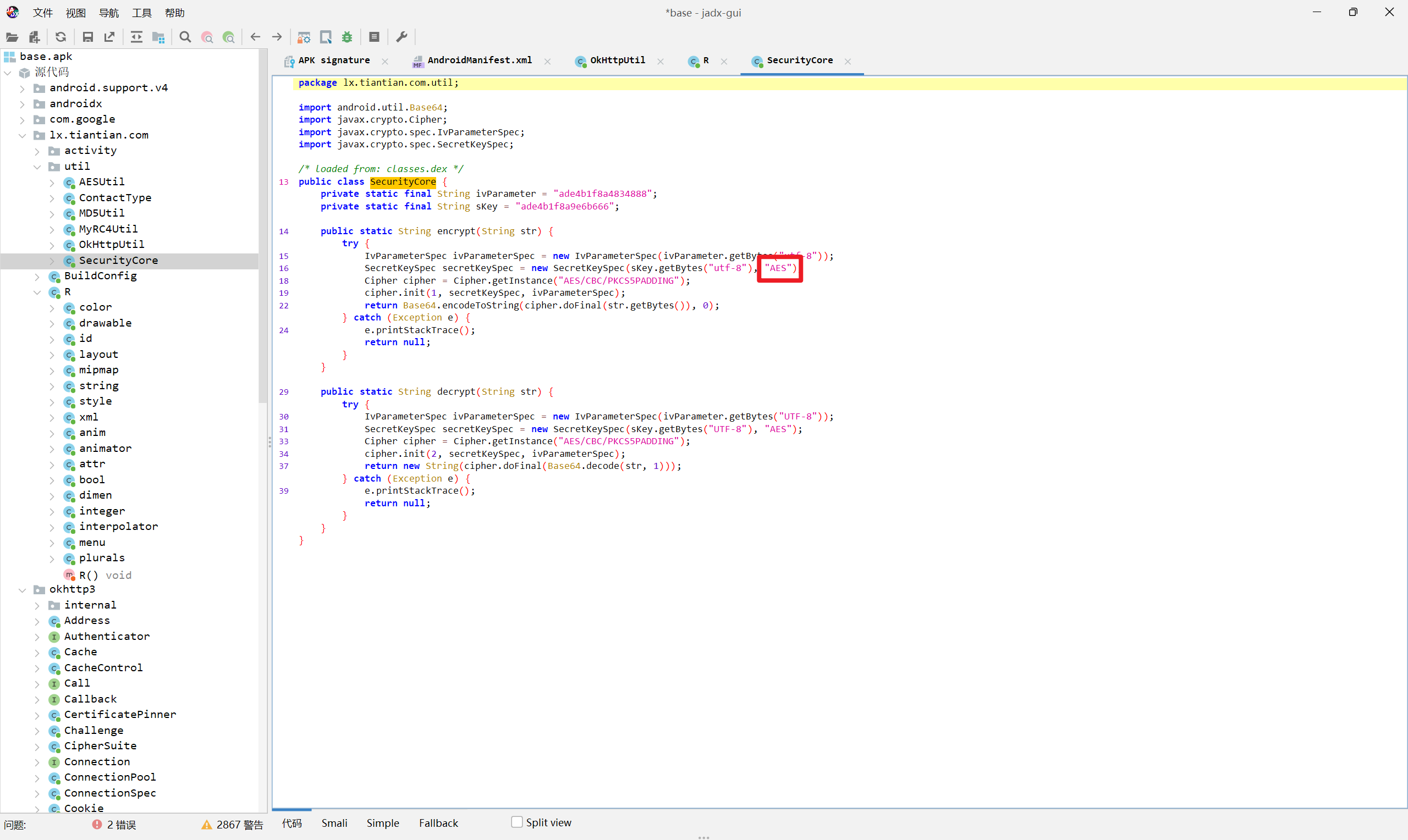Open the 帮助 menu
Image resolution: width=1408 pixels, height=840 pixels.
click(175, 13)
